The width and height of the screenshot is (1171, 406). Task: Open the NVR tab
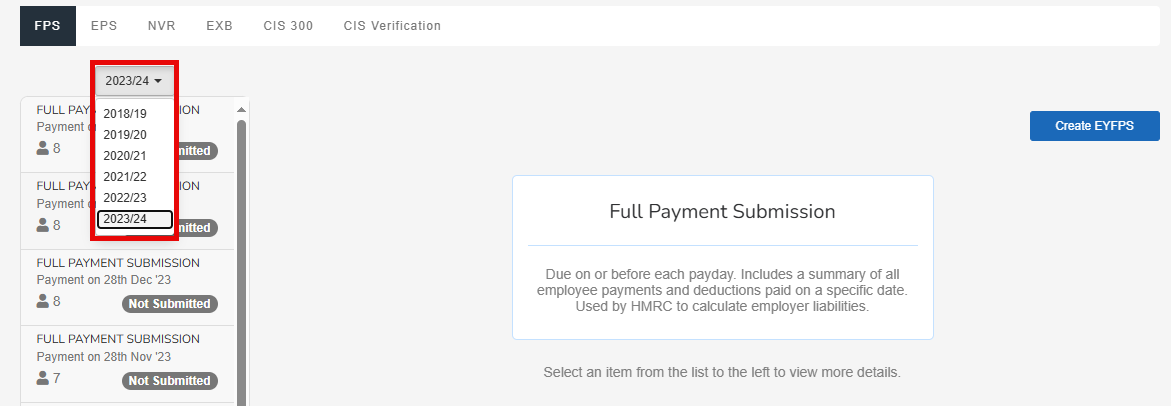(161, 26)
